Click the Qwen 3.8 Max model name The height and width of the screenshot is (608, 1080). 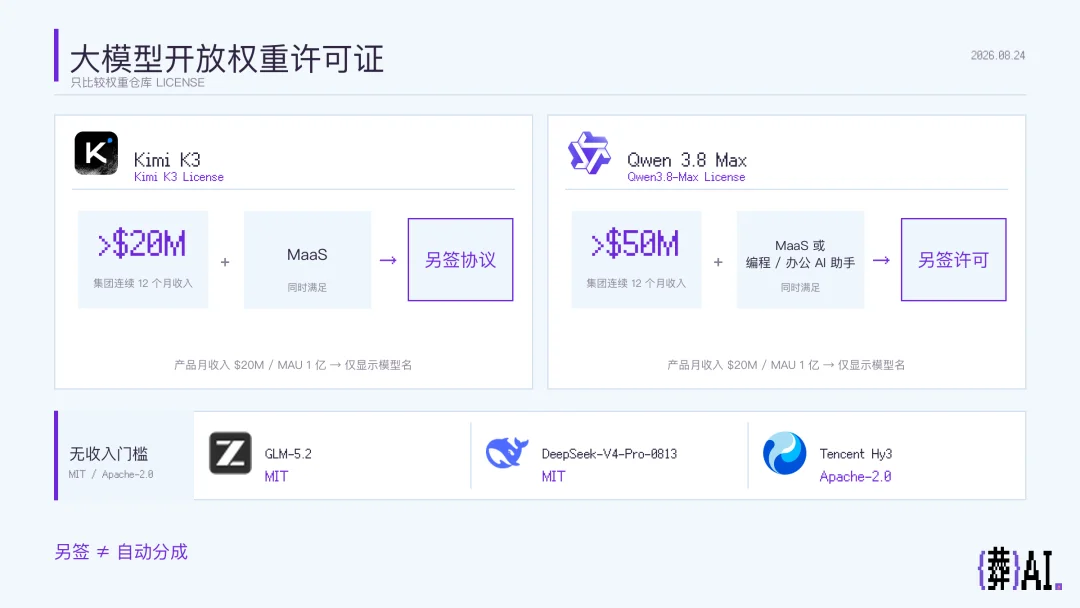coord(687,160)
